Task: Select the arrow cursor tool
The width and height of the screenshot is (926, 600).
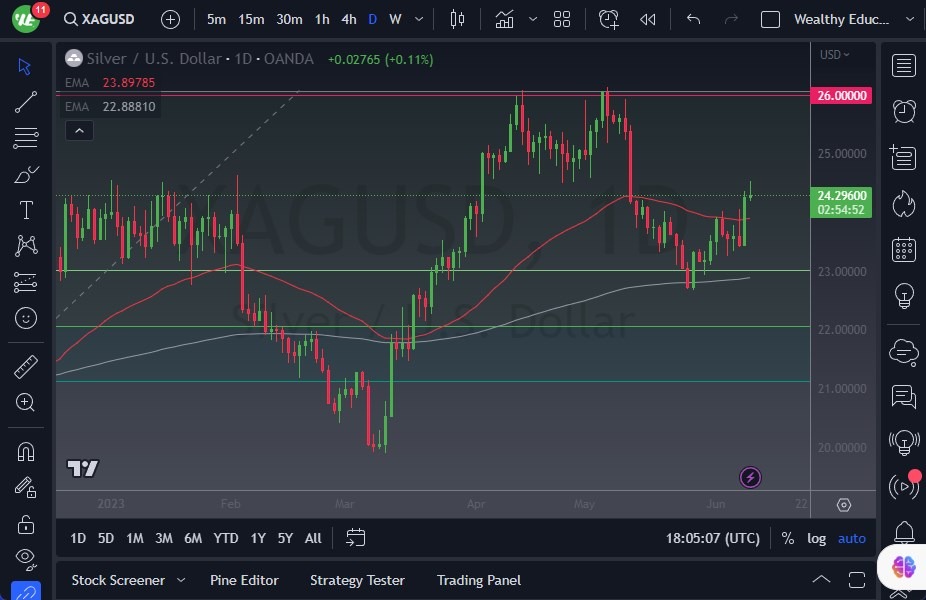Action: point(25,66)
